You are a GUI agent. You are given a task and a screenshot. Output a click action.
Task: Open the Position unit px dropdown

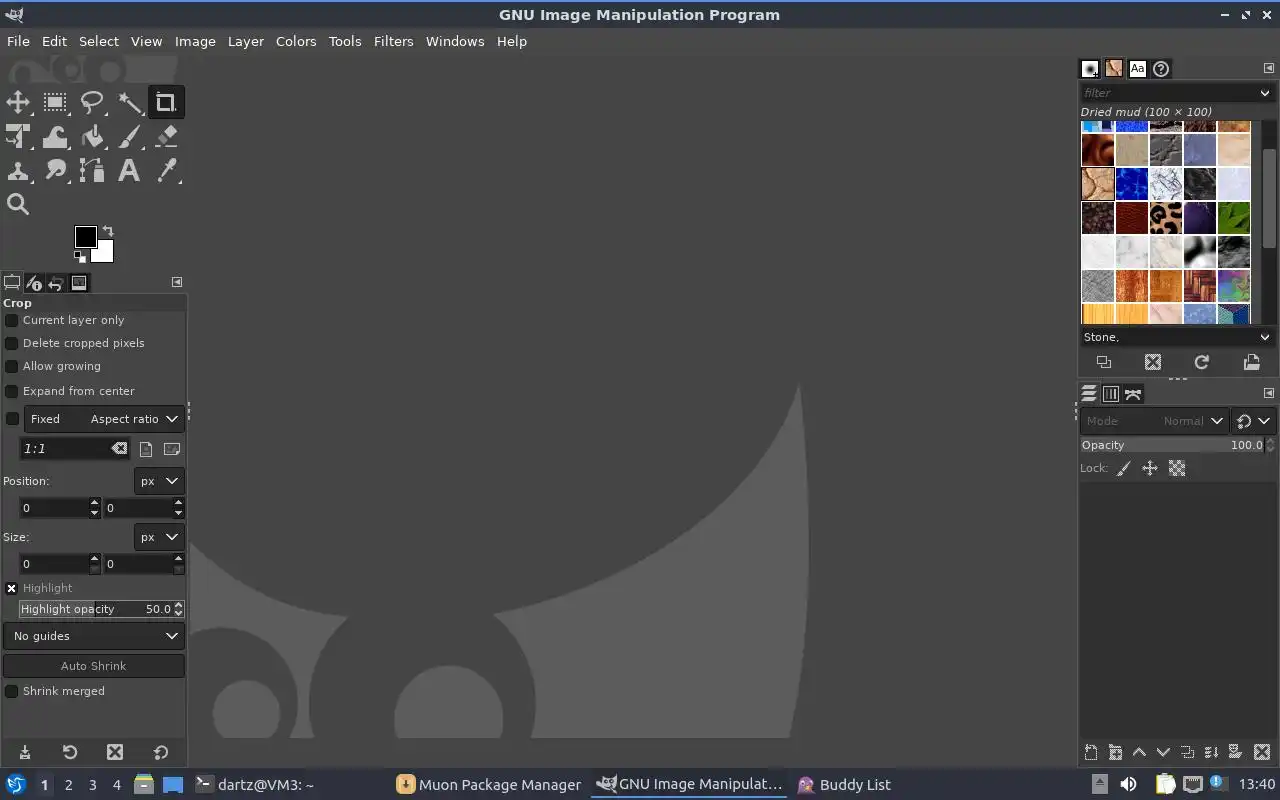[x=159, y=481]
